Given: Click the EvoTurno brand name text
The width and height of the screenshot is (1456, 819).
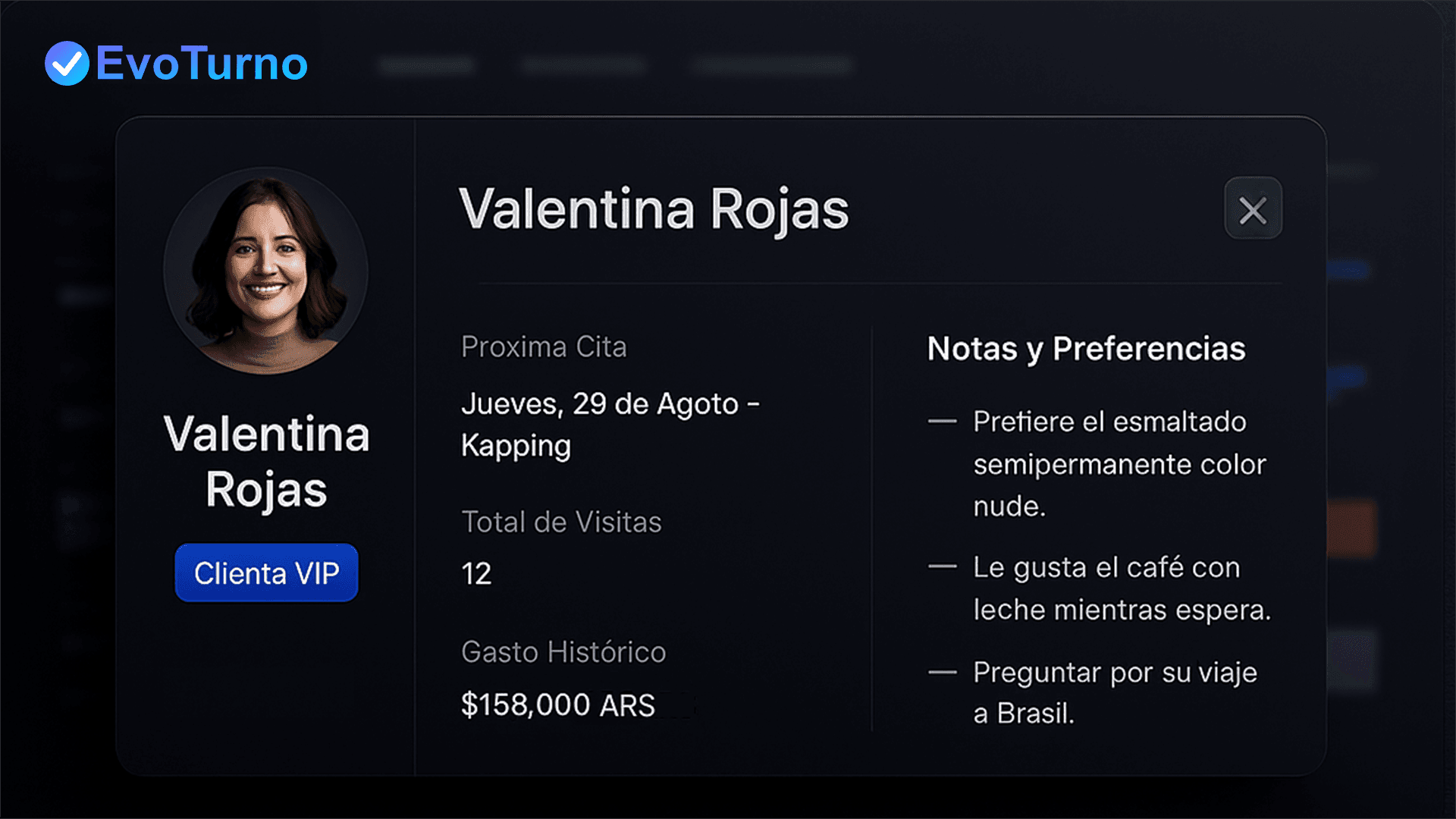Looking at the screenshot, I should tap(202, 63).
